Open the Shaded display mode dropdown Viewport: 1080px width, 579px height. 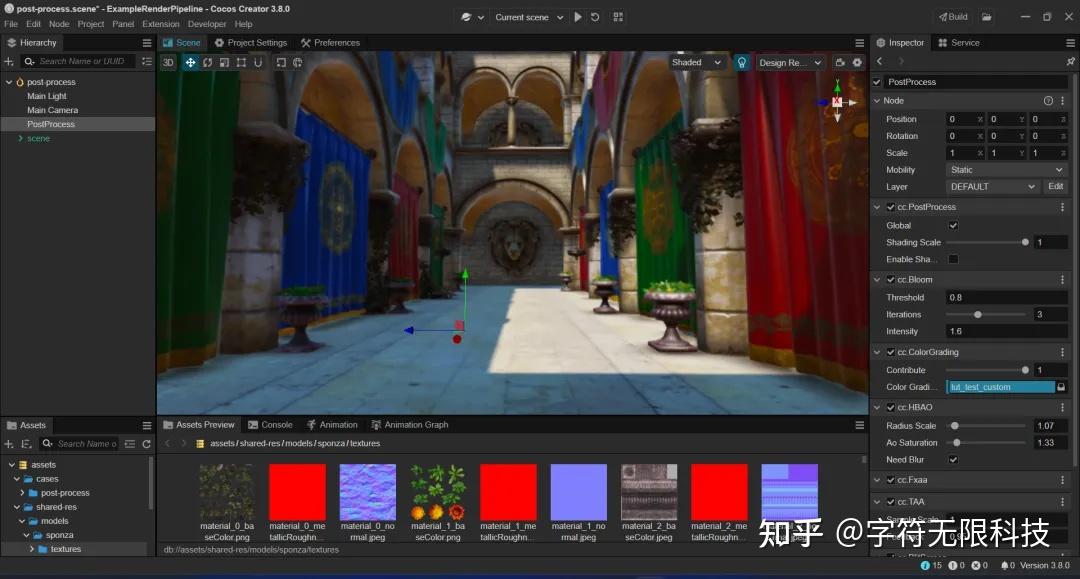pyautogui.click(x=697, y=62)
